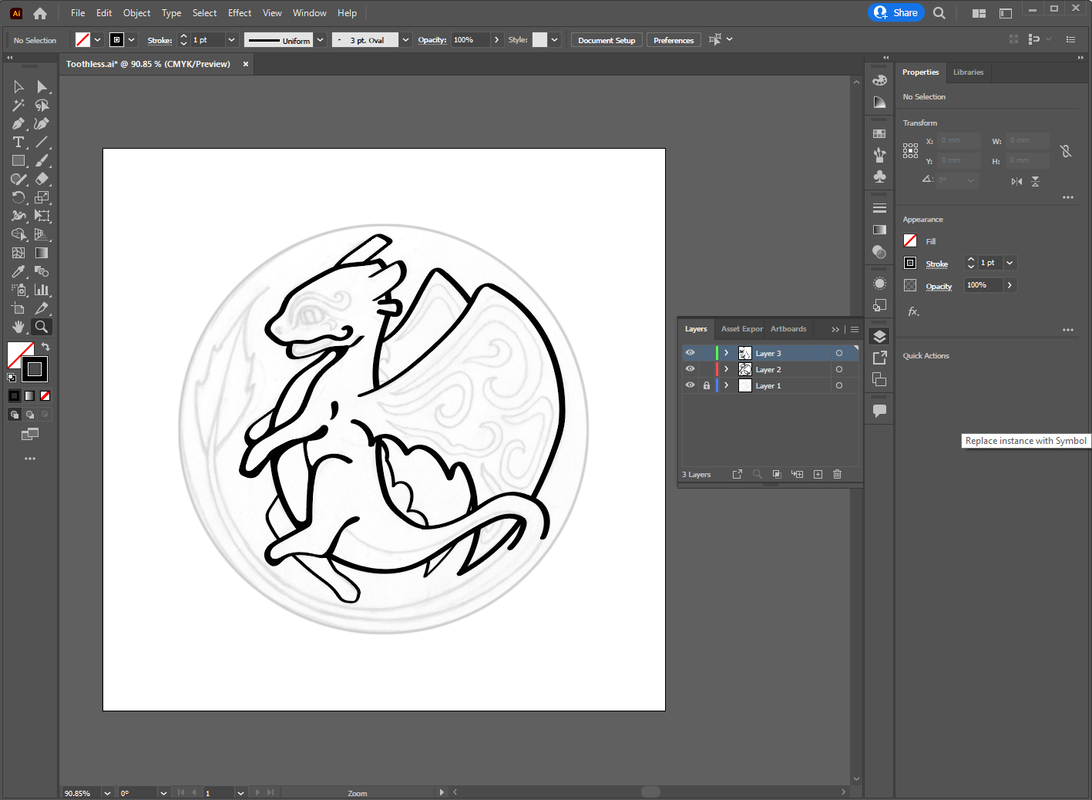
Task: Select the Type tool
Action: [x=18, y=142]
